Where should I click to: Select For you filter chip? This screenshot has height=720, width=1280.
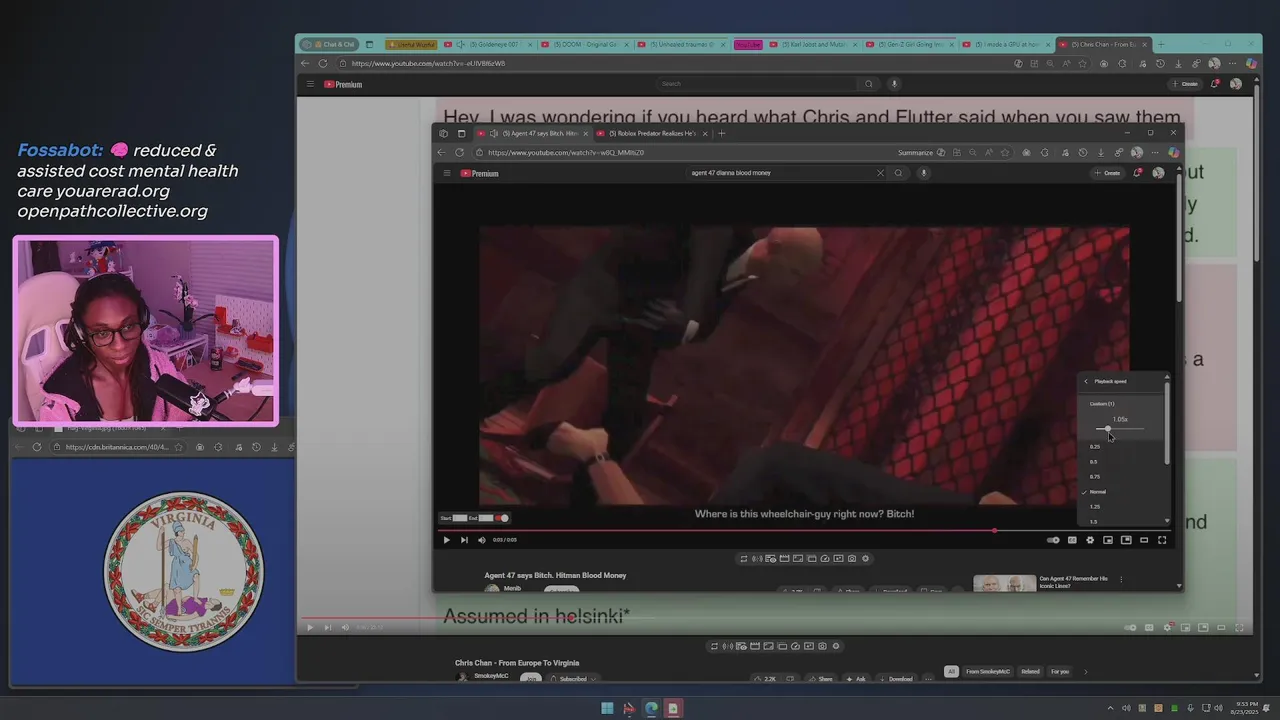[x=1060, y=672]
